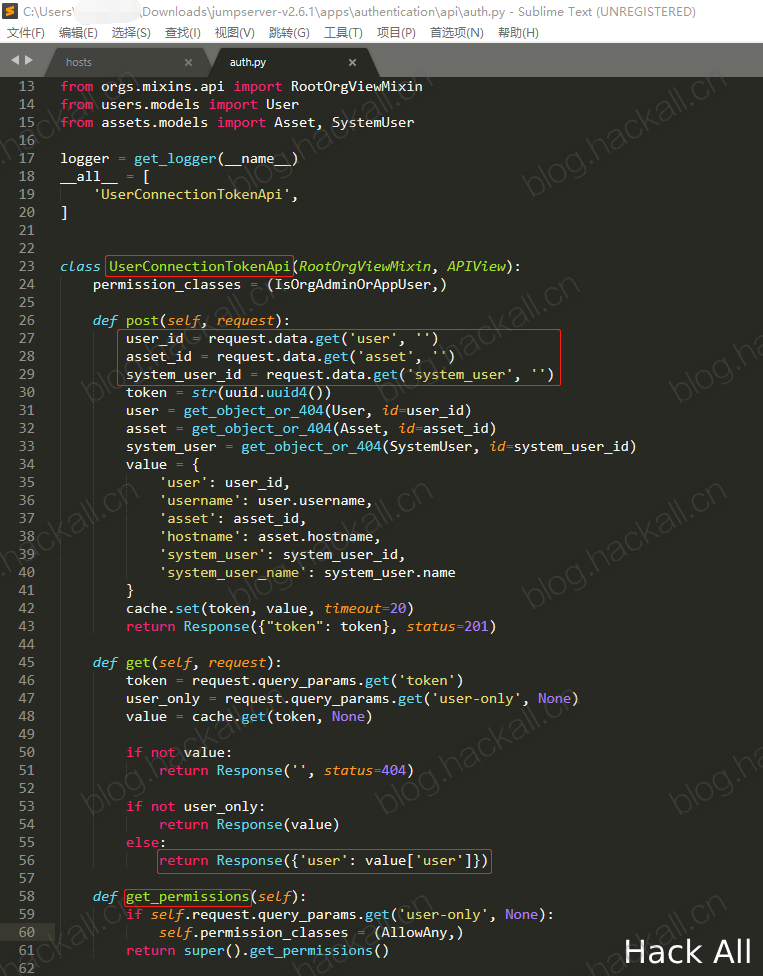The width and height of the screenshot is (763, 976).
Task: Close the hosts tab
Action: click(189, 62)
